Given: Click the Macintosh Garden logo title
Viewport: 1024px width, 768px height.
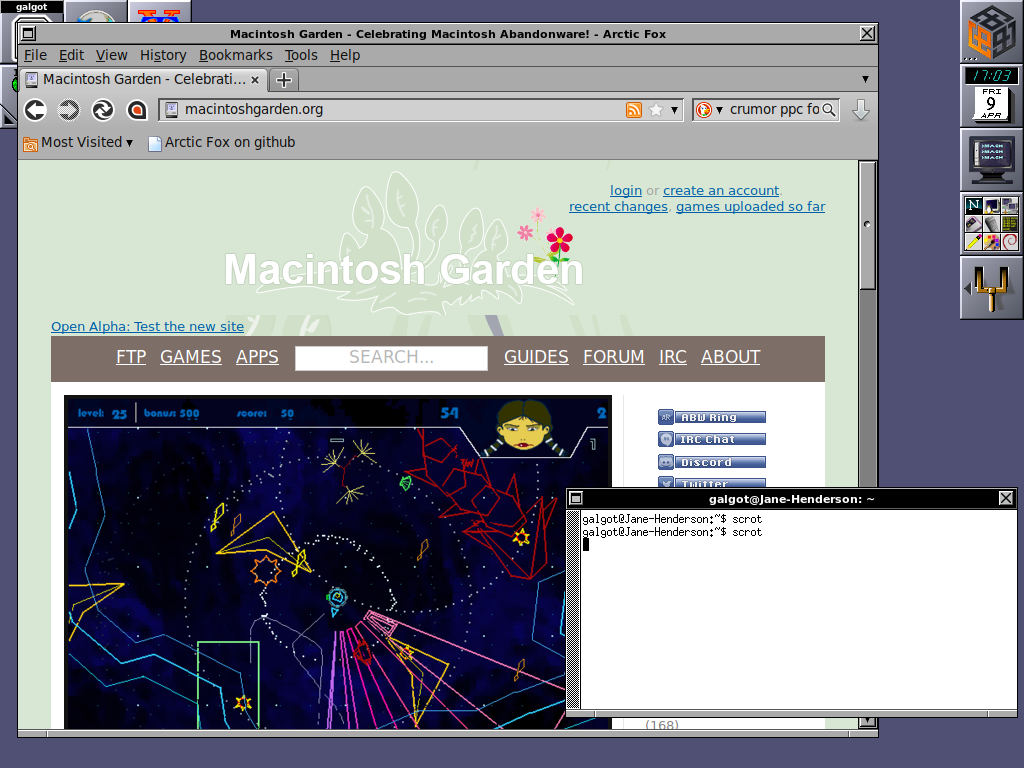Looking at the screenshot, I should (x=404, y=269).
